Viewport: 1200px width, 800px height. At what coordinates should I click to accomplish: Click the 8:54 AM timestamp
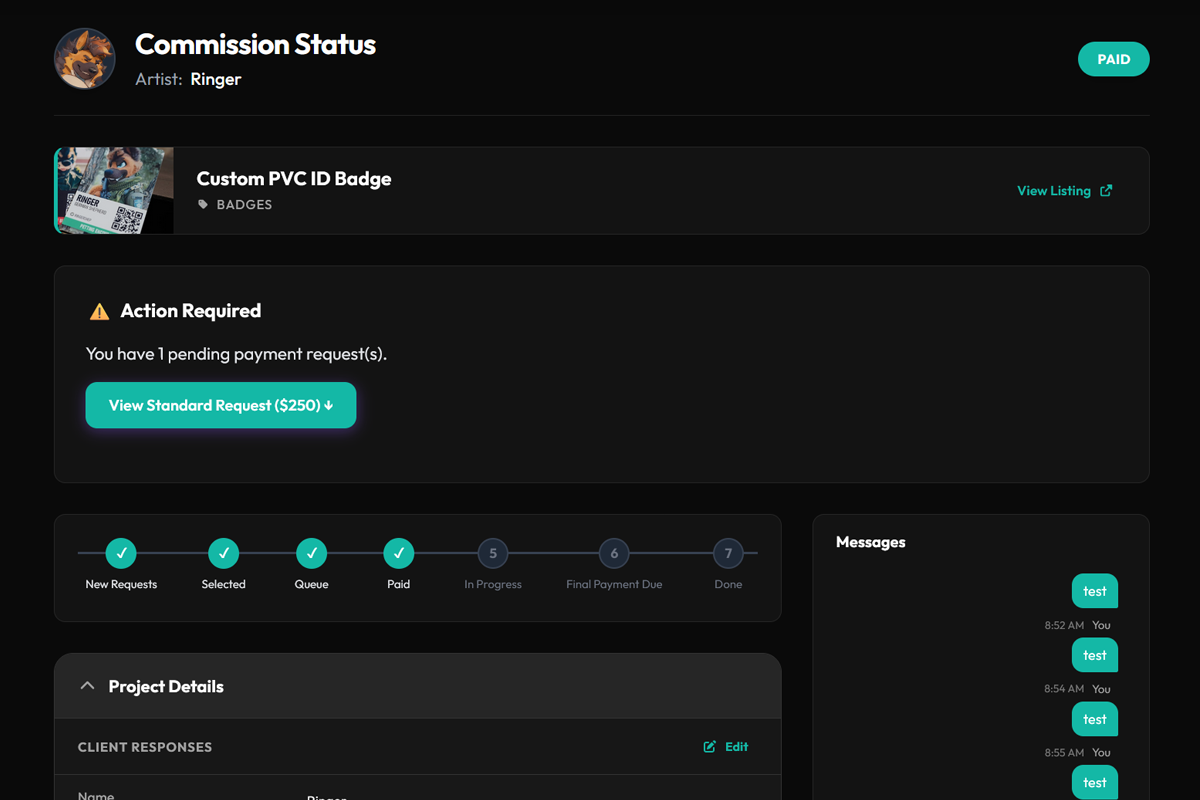coord(1064,689)
